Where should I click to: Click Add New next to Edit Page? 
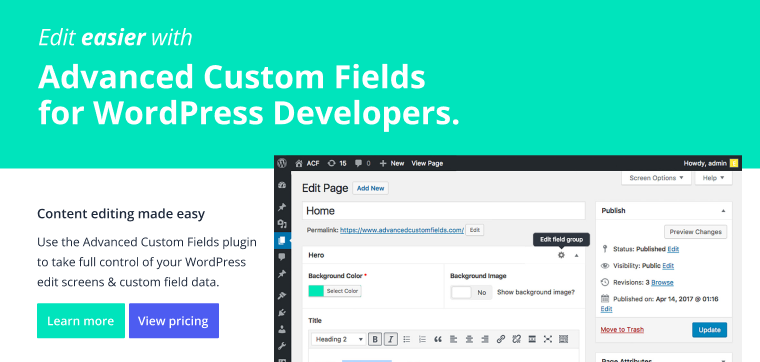click(370, 189)
